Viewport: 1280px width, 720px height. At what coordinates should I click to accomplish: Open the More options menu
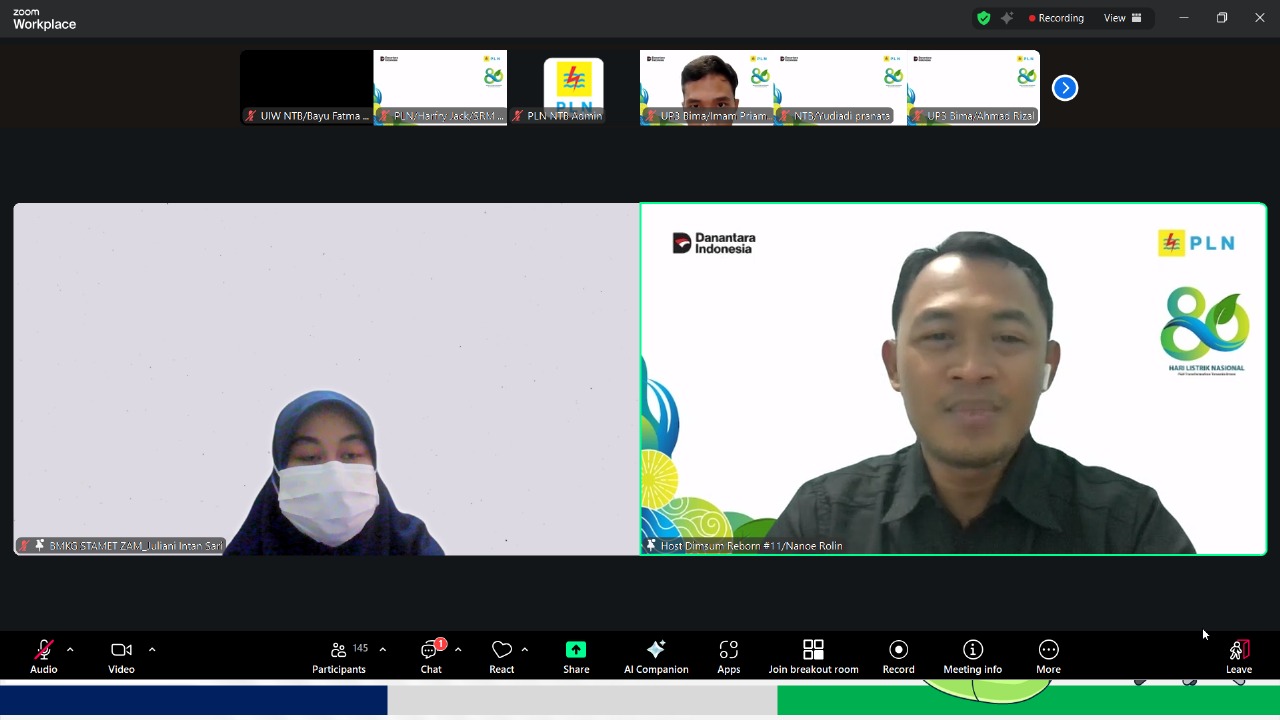pyautogui.click(x=1048, y=656)
